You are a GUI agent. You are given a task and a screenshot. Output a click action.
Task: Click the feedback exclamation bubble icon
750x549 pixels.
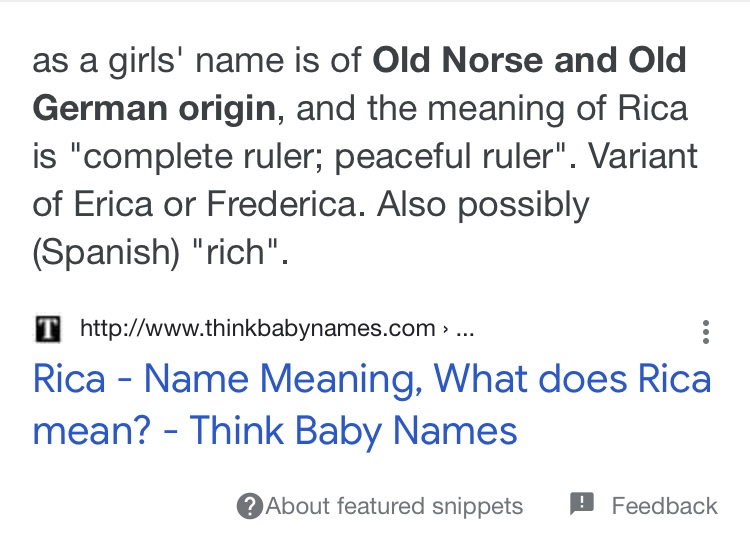click(582, 504)
